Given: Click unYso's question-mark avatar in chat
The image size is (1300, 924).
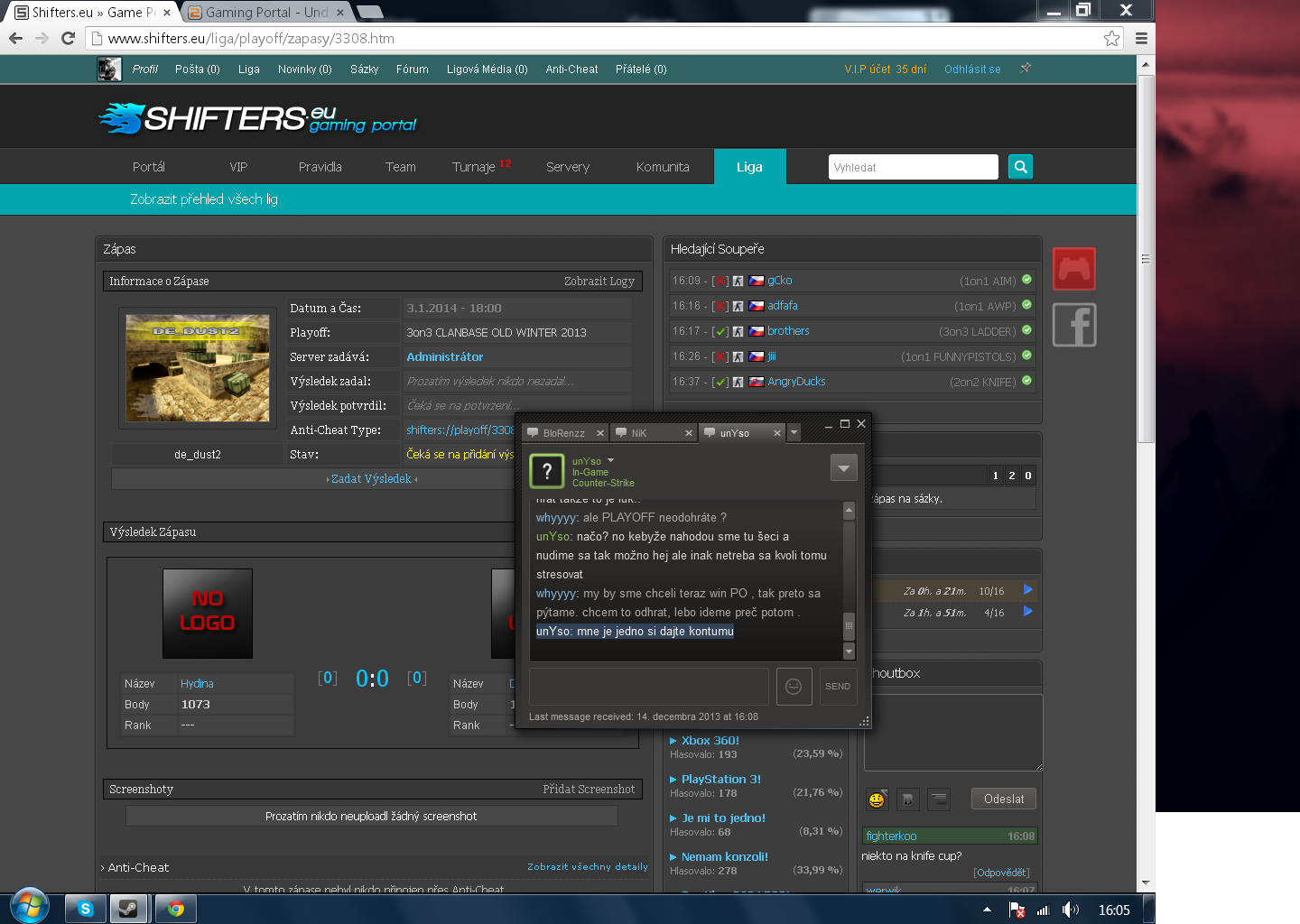Looking at the screenshot, I should pyautogui.click(x=546, y=471).
